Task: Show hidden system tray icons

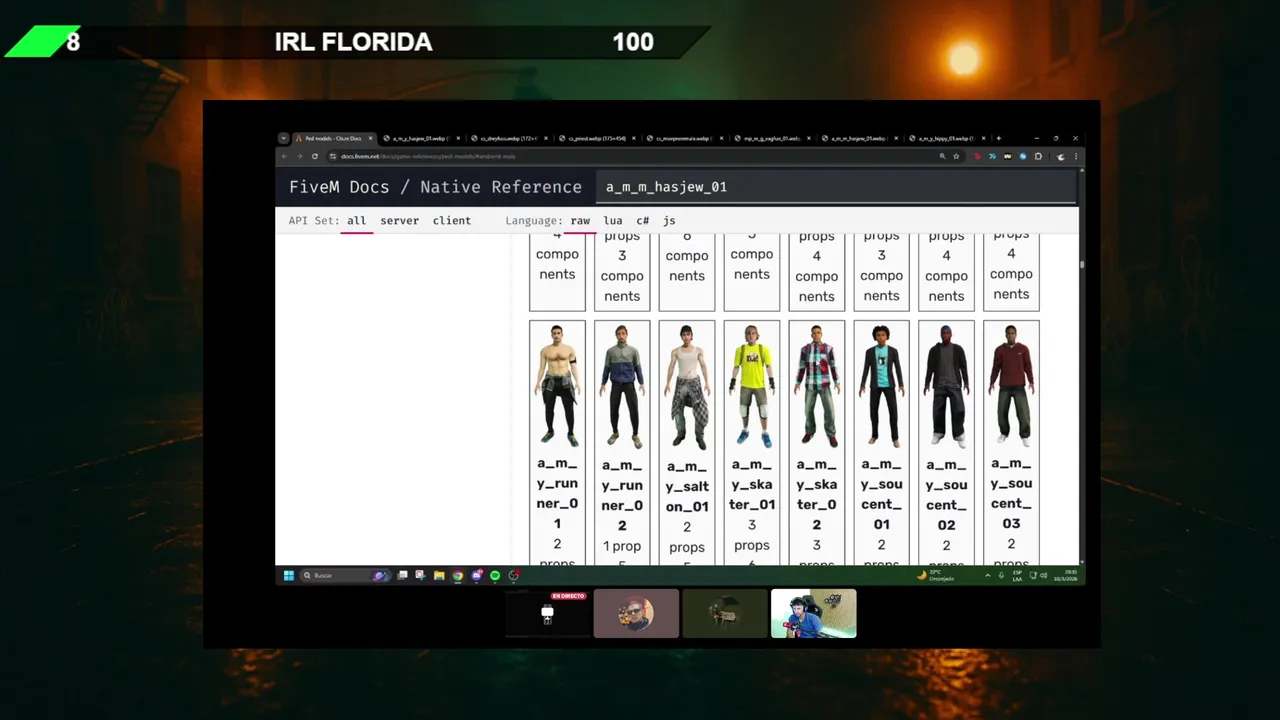Action: 988,575
